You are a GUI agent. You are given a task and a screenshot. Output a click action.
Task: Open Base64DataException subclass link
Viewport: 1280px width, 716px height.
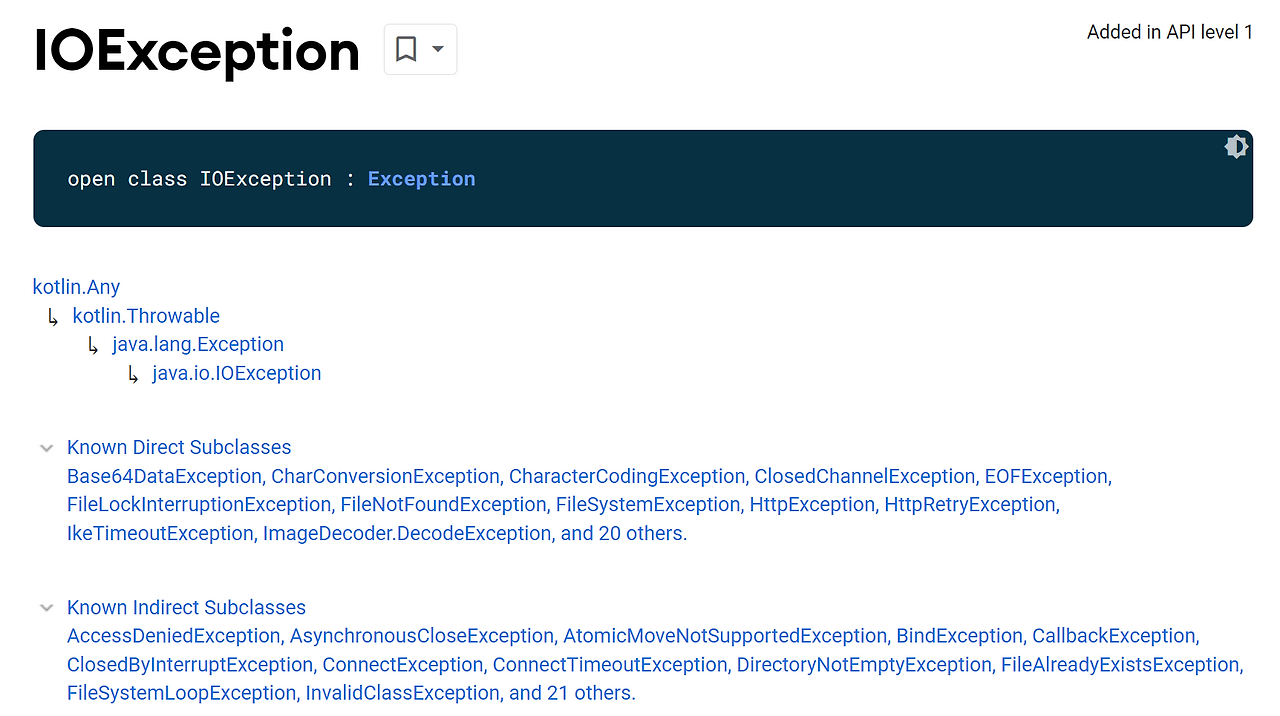164,476
